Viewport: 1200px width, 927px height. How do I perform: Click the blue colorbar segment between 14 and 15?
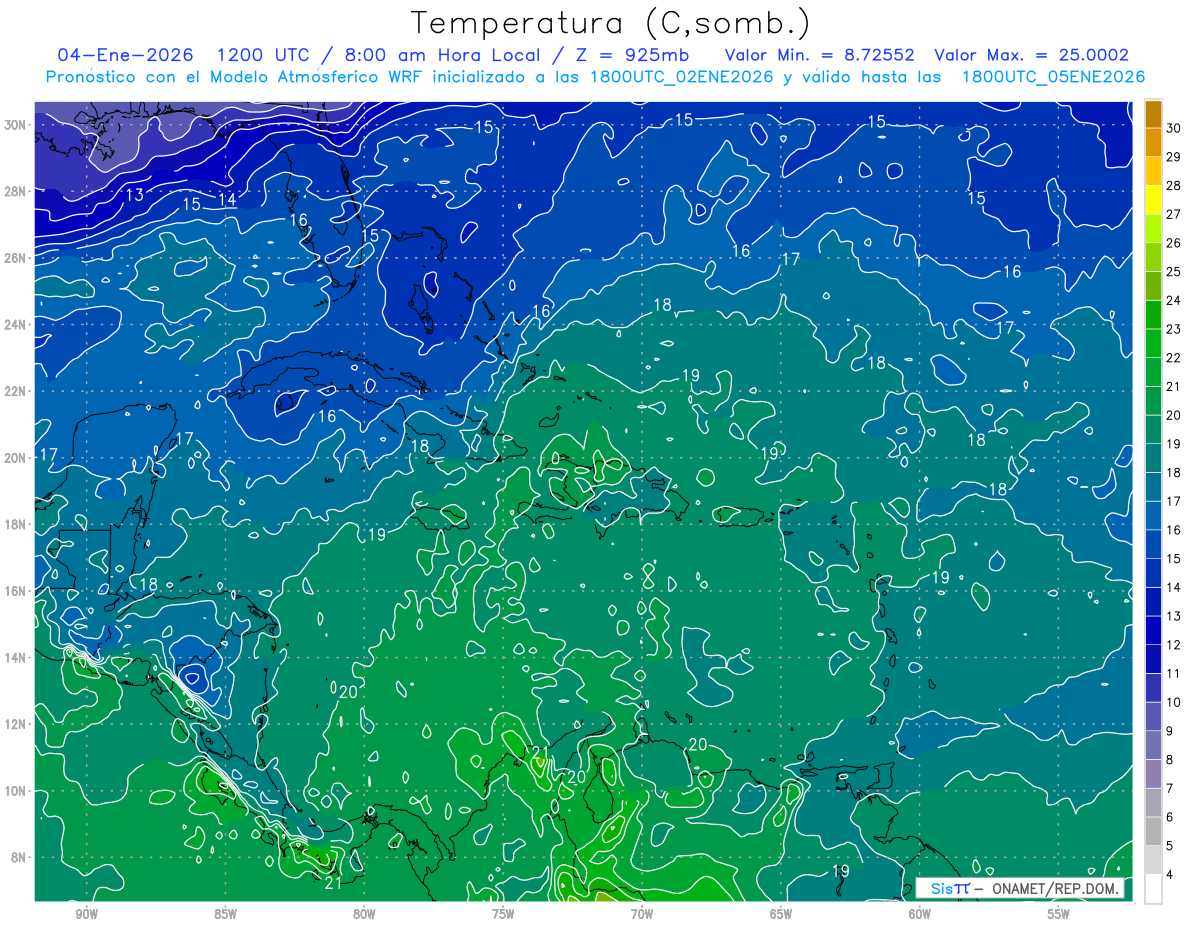pos(1153,573)
